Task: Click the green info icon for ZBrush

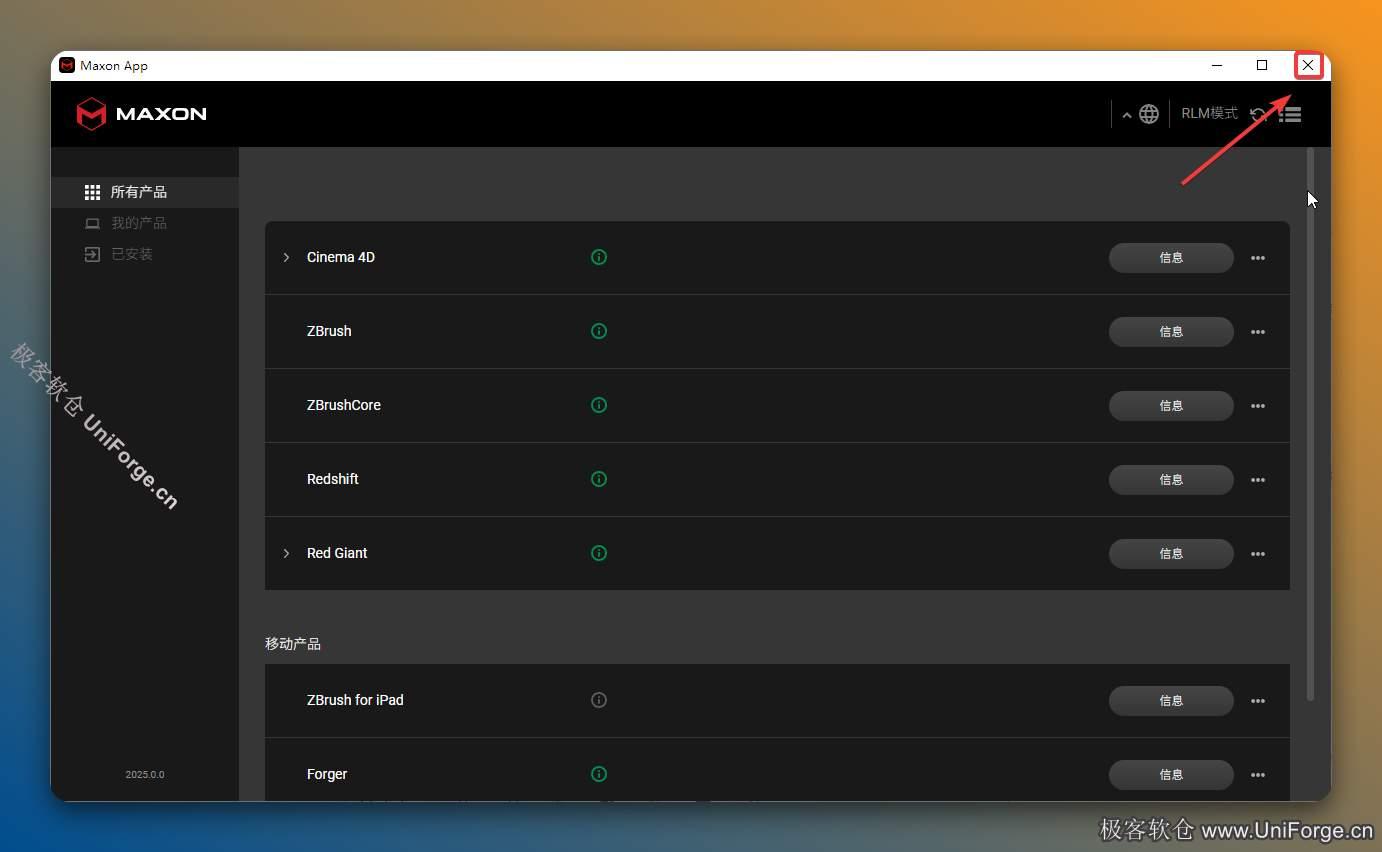Action: [x=599, y=331]
